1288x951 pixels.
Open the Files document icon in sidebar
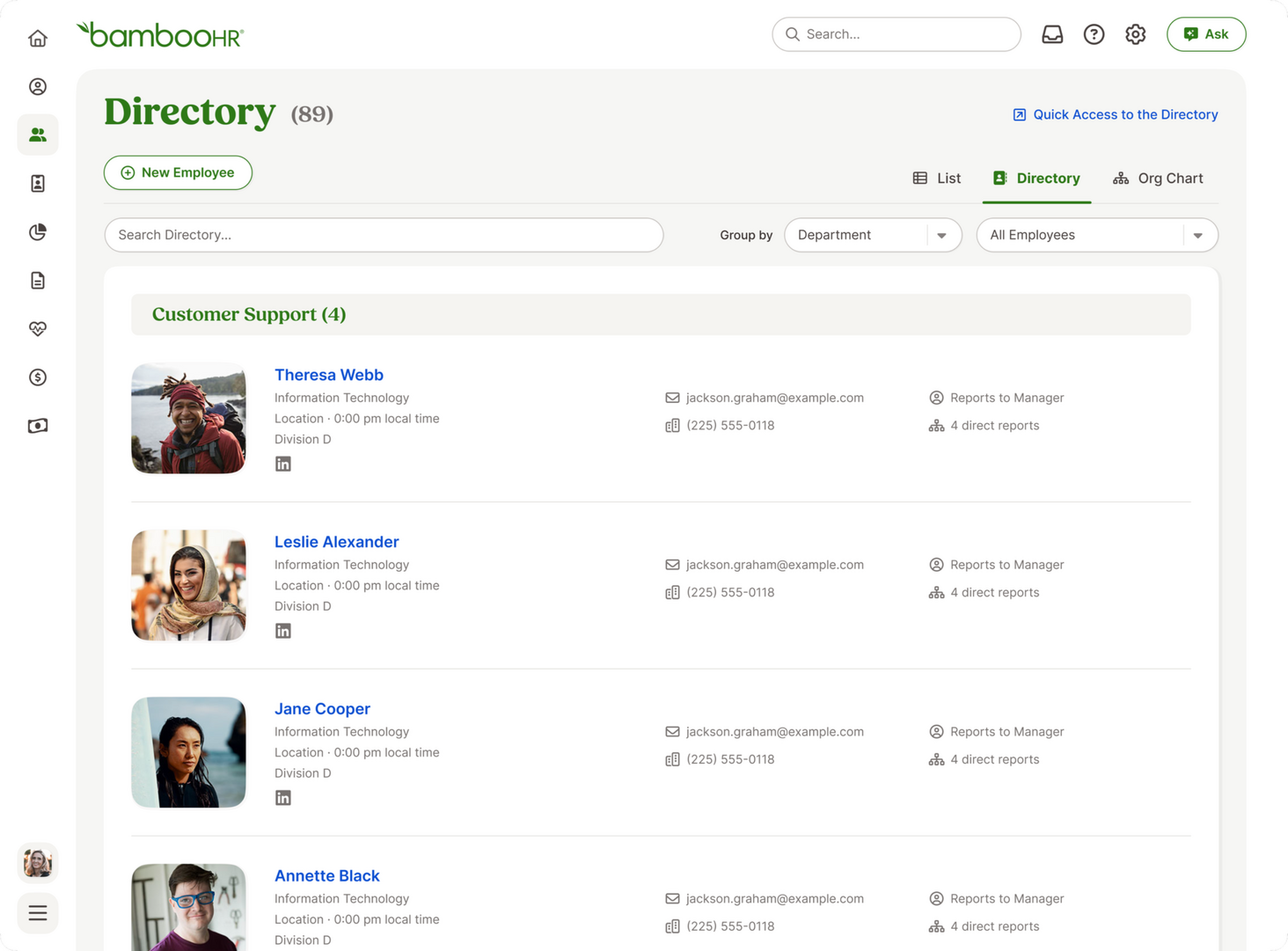point(37,280)
